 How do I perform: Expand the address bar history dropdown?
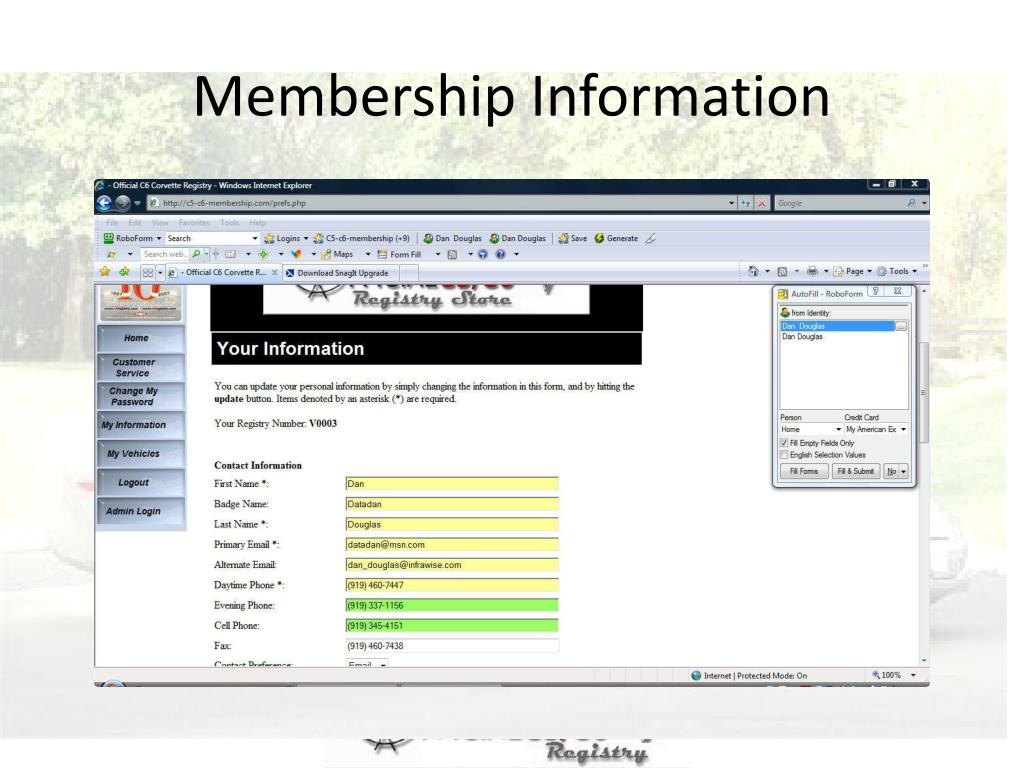pos(731,204)
